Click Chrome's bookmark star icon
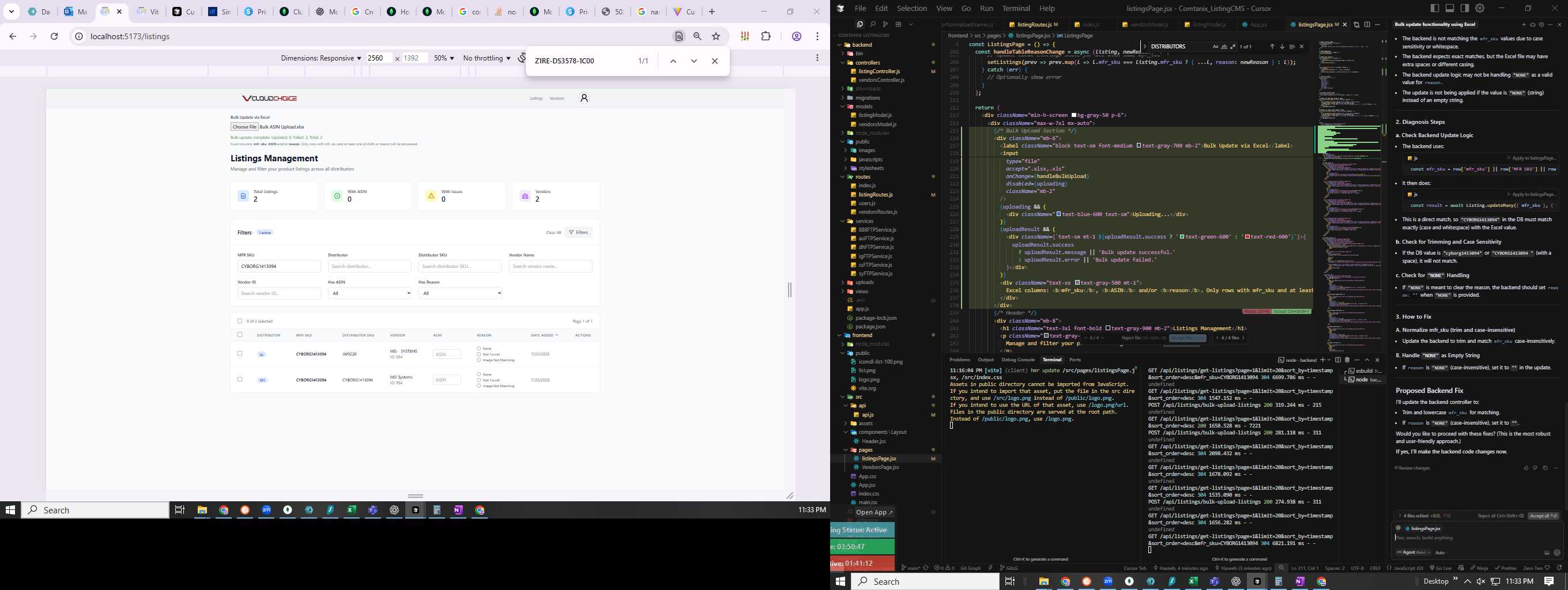This screenshot has height=590, width=1568. [x=716, y=36]
